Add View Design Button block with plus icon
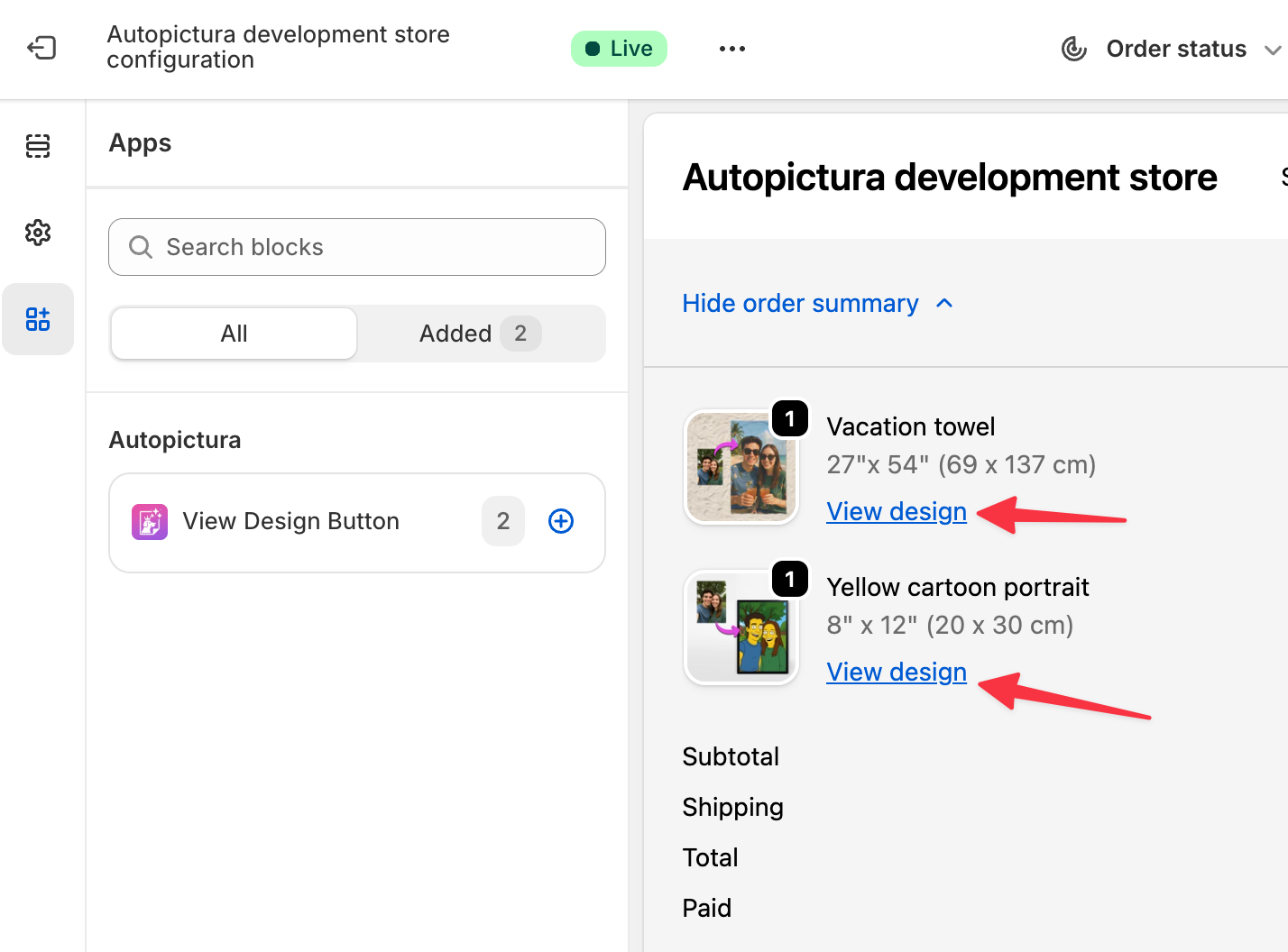Viewport: 1288px width, 952px height. coord(560,521)
